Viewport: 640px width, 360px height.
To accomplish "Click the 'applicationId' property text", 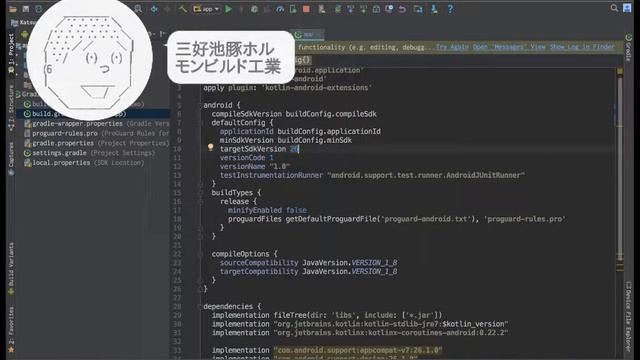I will [247, 131].
